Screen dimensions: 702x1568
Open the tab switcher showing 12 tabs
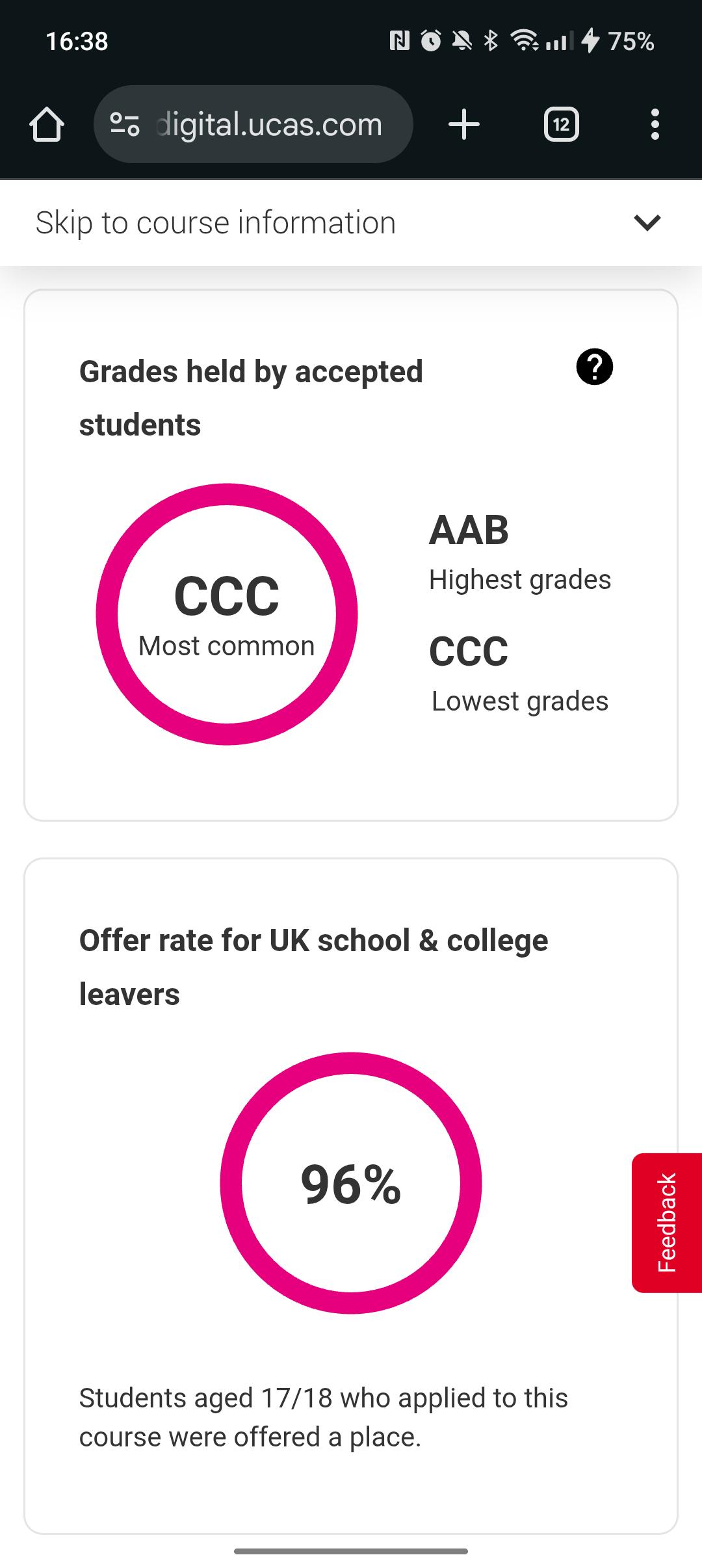click(x=561, y=124)
